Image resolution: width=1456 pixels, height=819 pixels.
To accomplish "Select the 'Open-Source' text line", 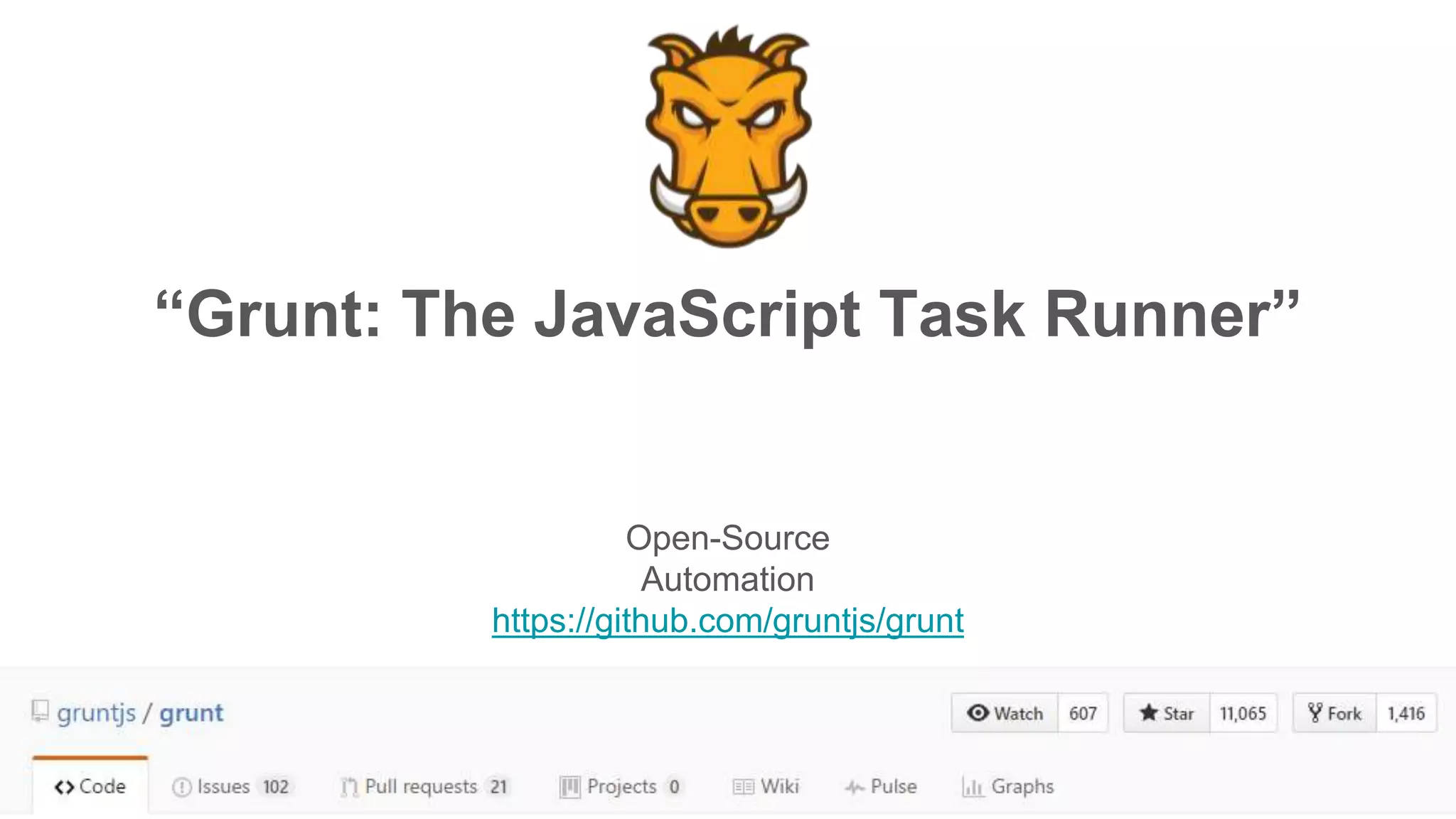I will [727, 538].
